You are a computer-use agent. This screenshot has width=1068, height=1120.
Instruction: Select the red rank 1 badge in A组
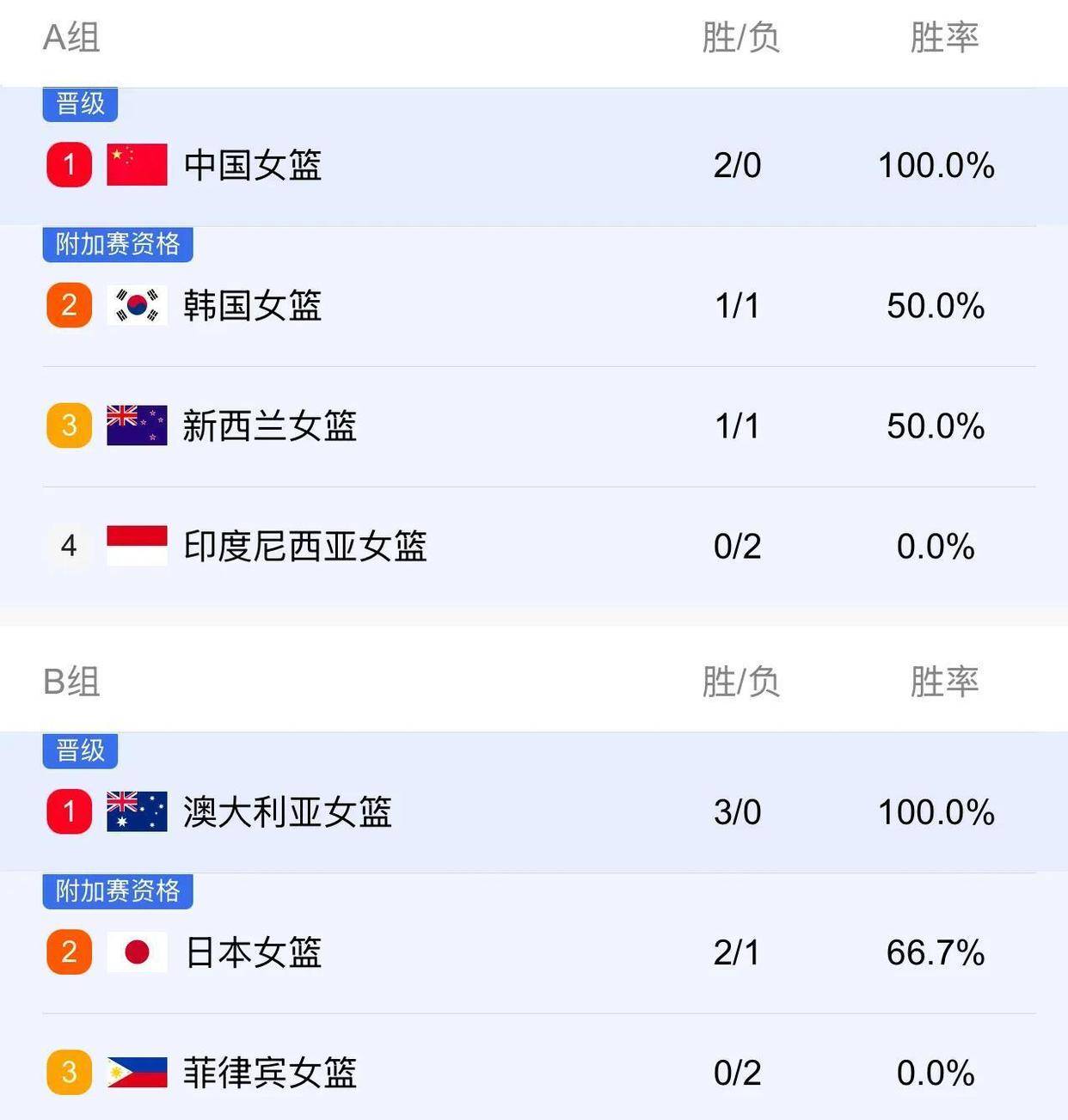(70, 165)
